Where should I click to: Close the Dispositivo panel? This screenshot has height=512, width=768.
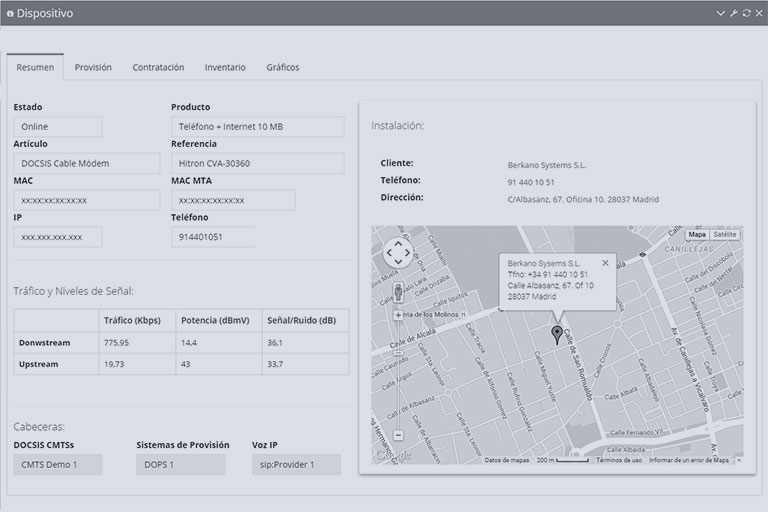759,13
